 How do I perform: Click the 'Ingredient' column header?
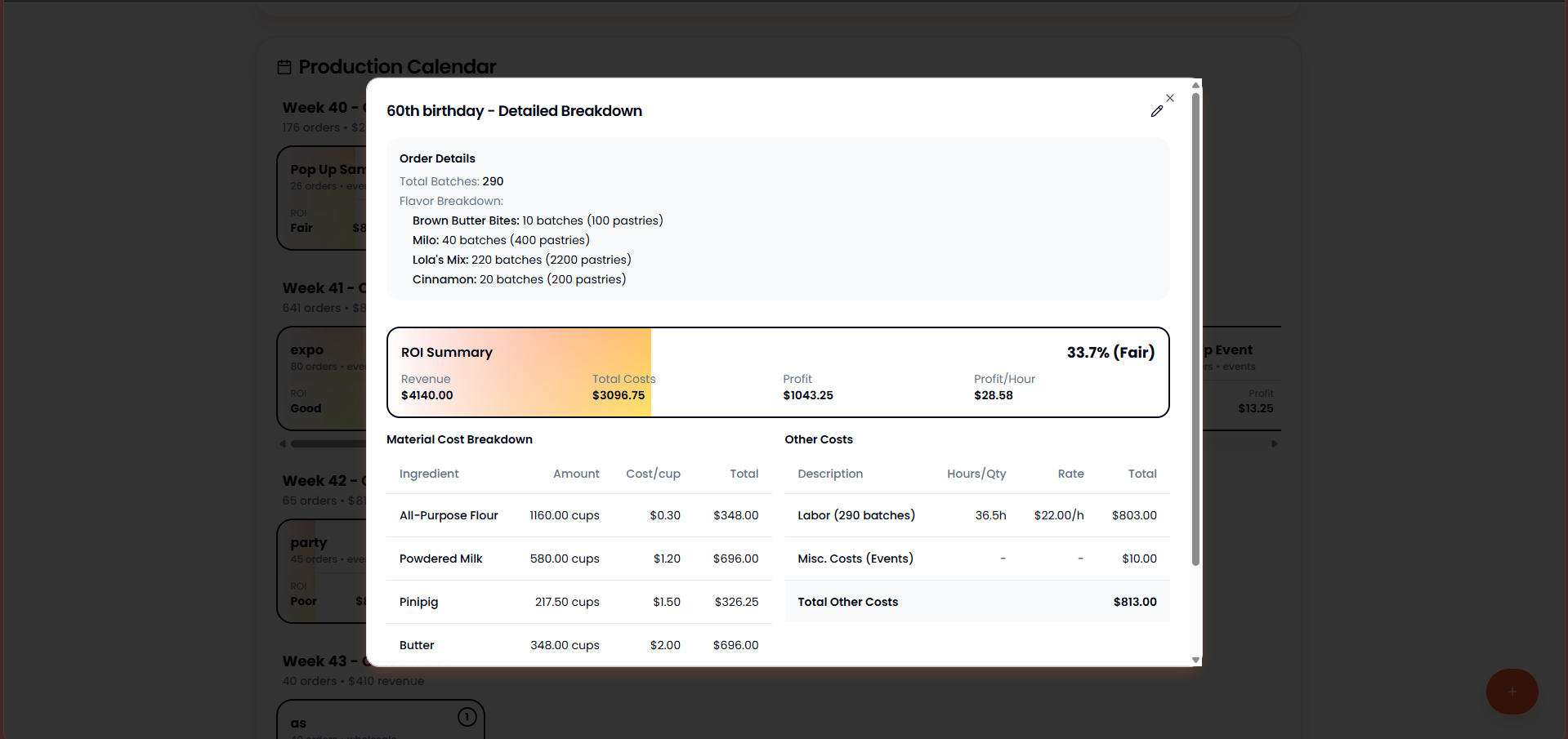tap(429, 474)
